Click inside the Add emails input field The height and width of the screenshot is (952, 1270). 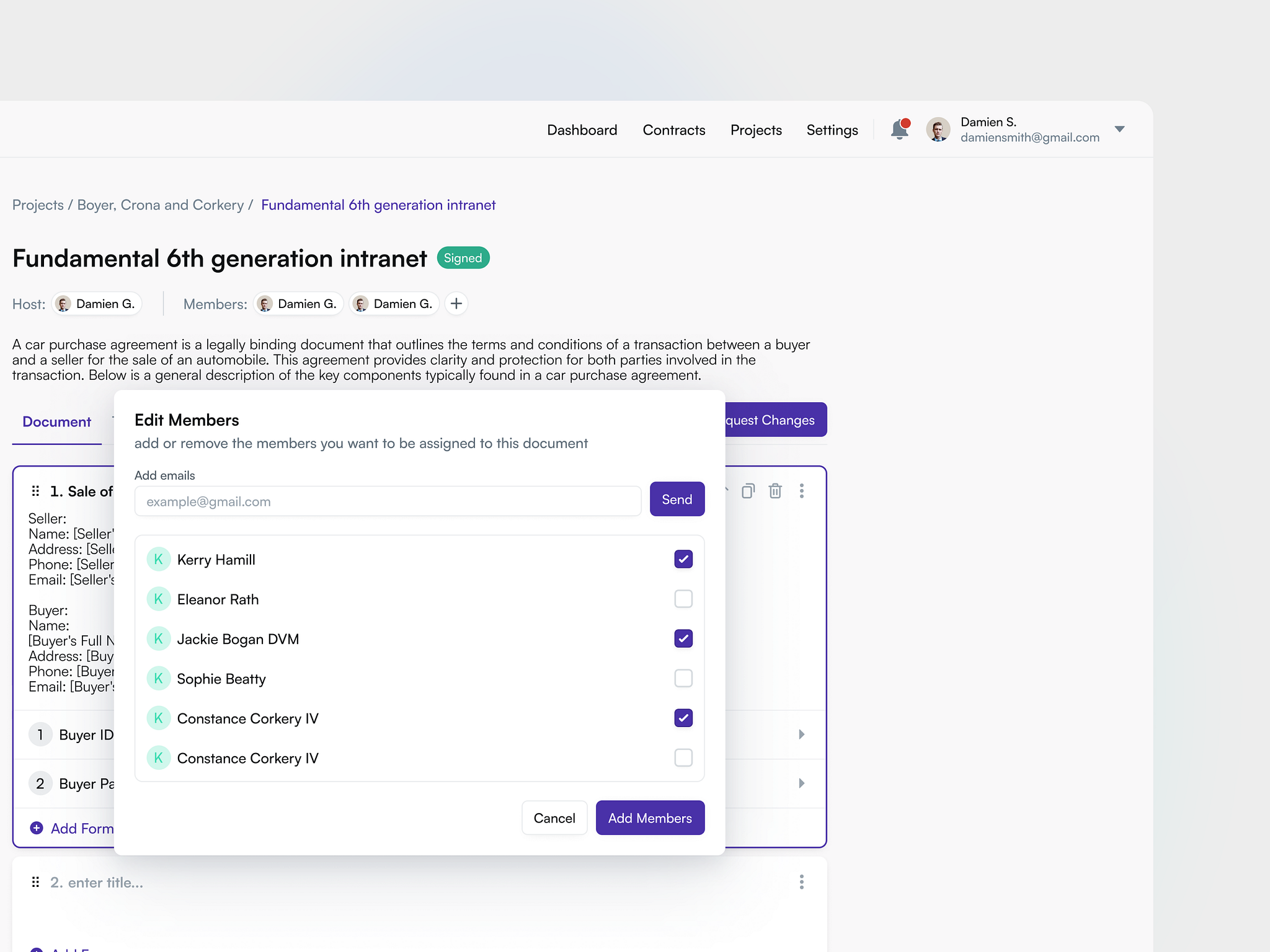(x=388, y=501)
